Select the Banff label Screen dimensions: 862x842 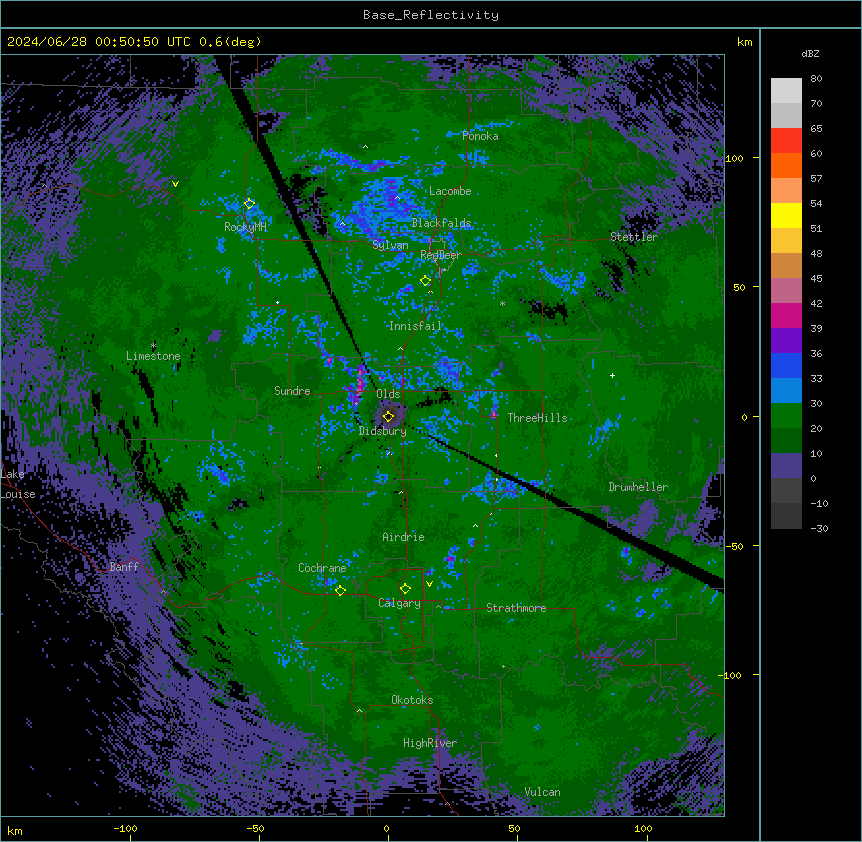[x=124, y=567]
